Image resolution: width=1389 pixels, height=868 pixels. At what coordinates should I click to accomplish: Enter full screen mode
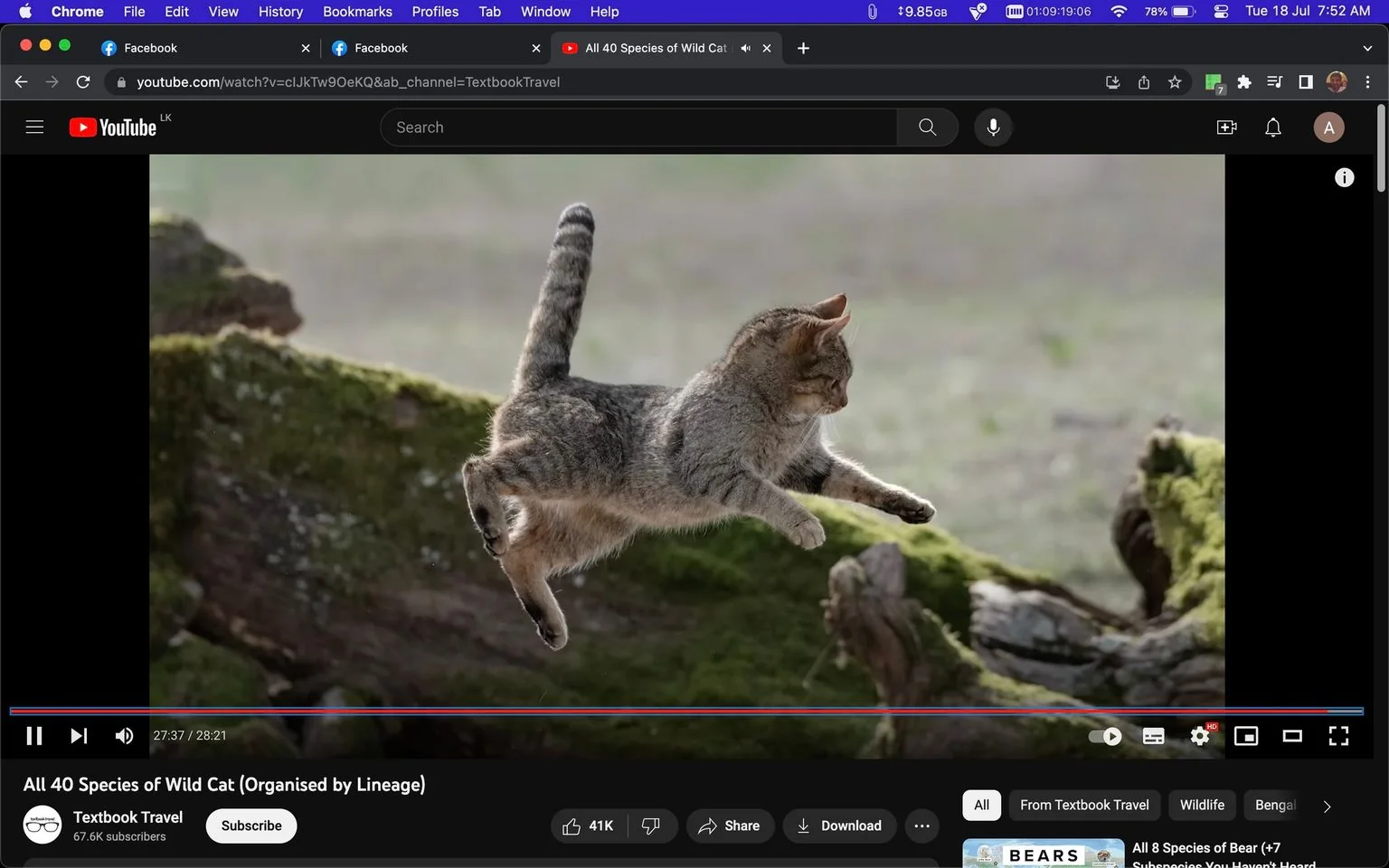click(1338, 736)
